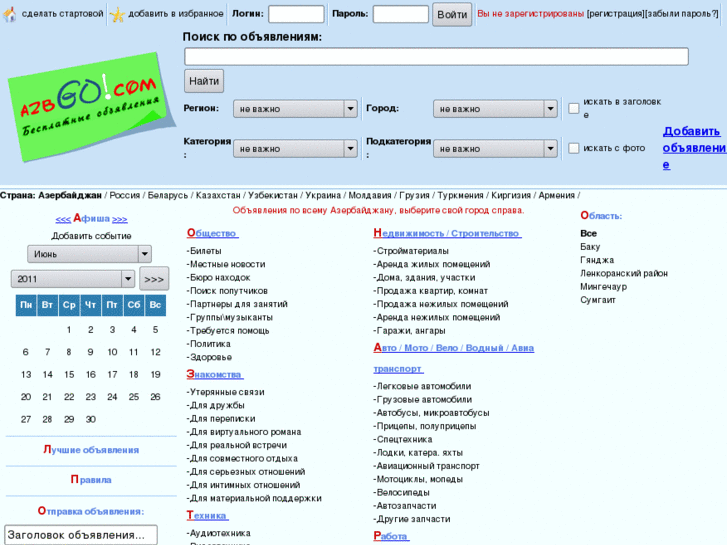Open the Регион dropdown
The height and width of the screenshot is (545, 727).
(295, 108)
